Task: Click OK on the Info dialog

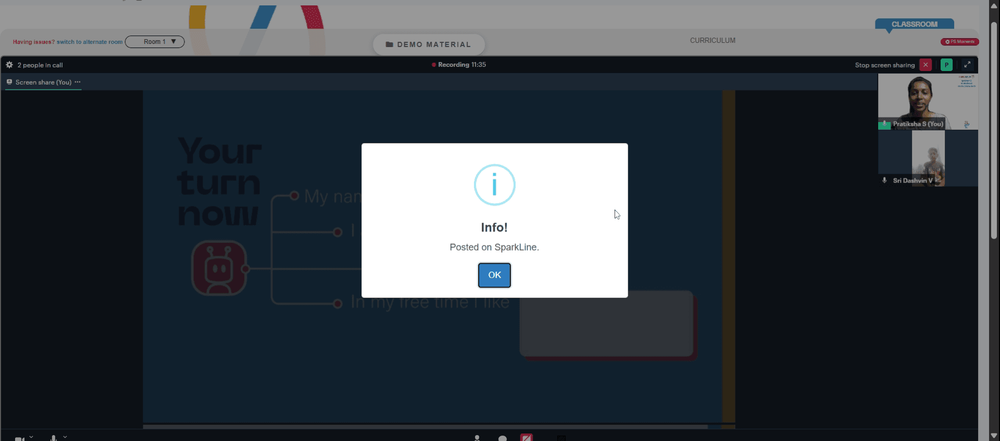Action: click(494, 275)
